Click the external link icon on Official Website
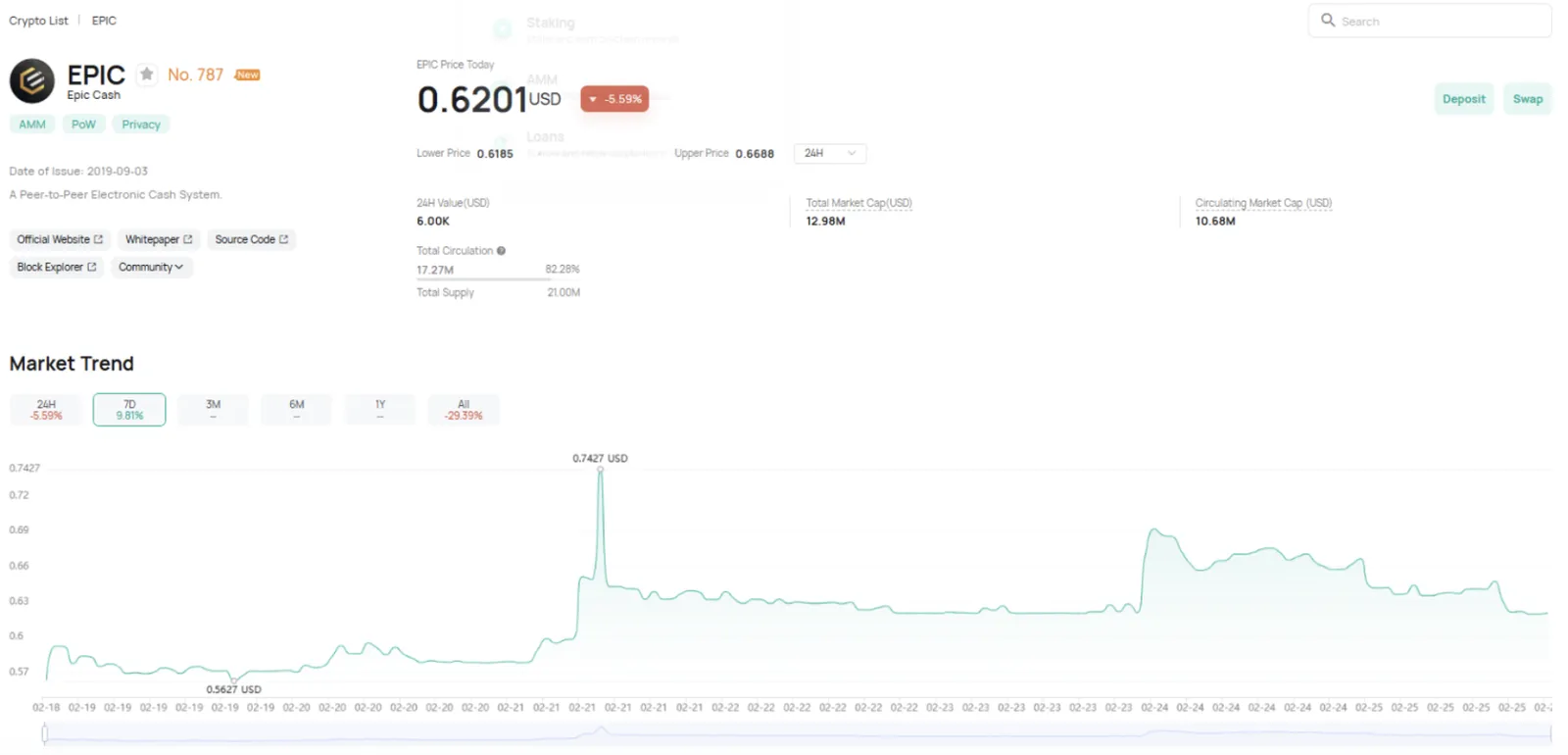 (98, 239)
